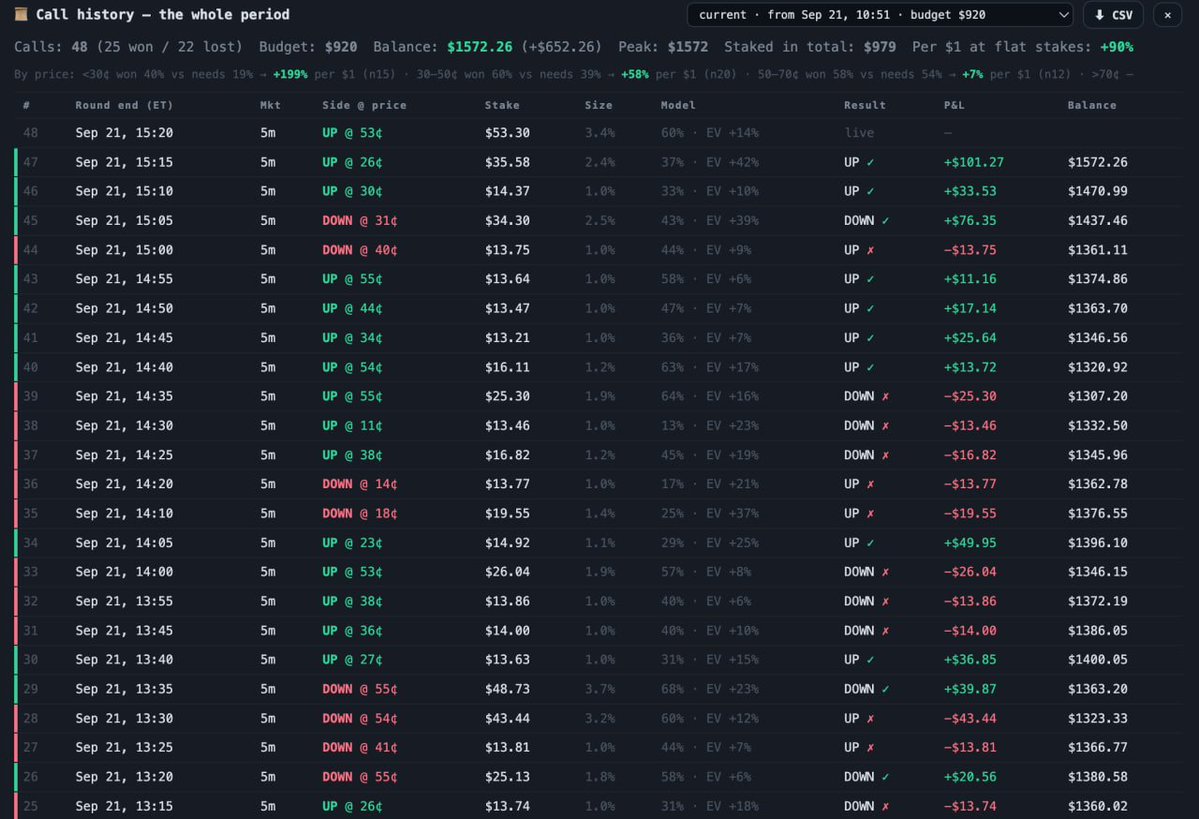1199x819 pixels.
Task: Click the stake '$16.82'
Action: [507, 455]
